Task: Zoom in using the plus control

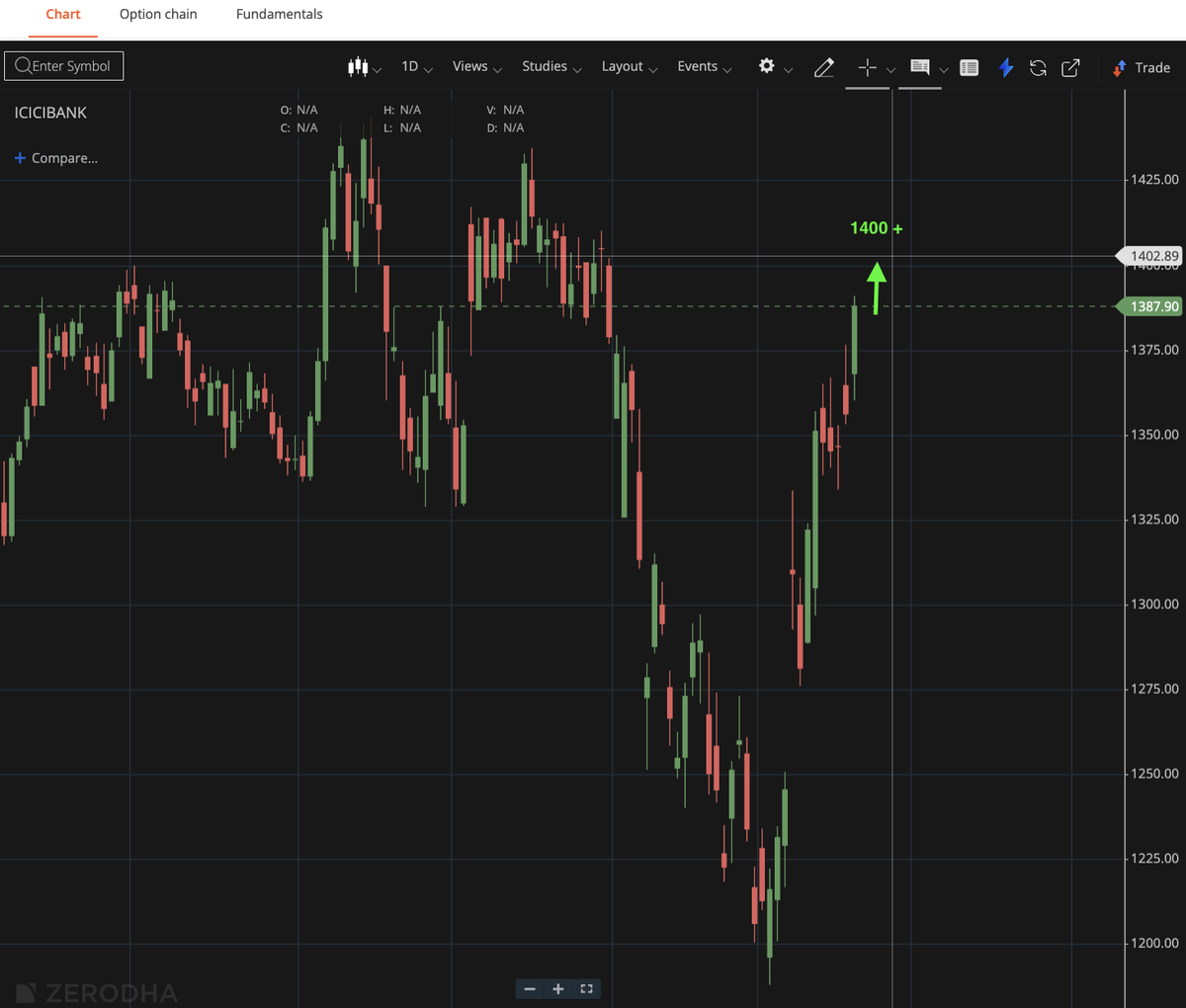Action: [x=557, y=988]
